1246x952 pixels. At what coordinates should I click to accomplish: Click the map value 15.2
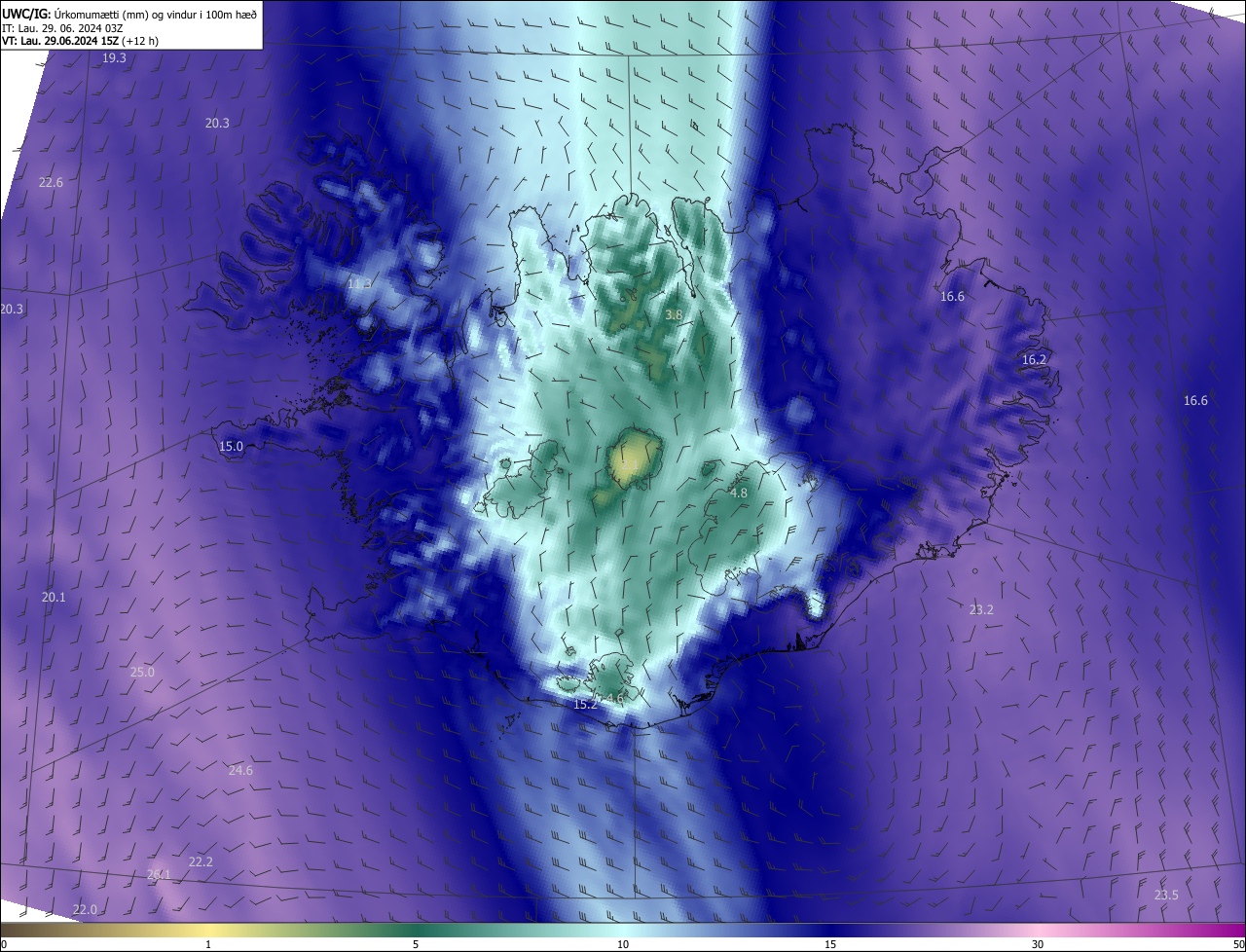tap(585, 705)
